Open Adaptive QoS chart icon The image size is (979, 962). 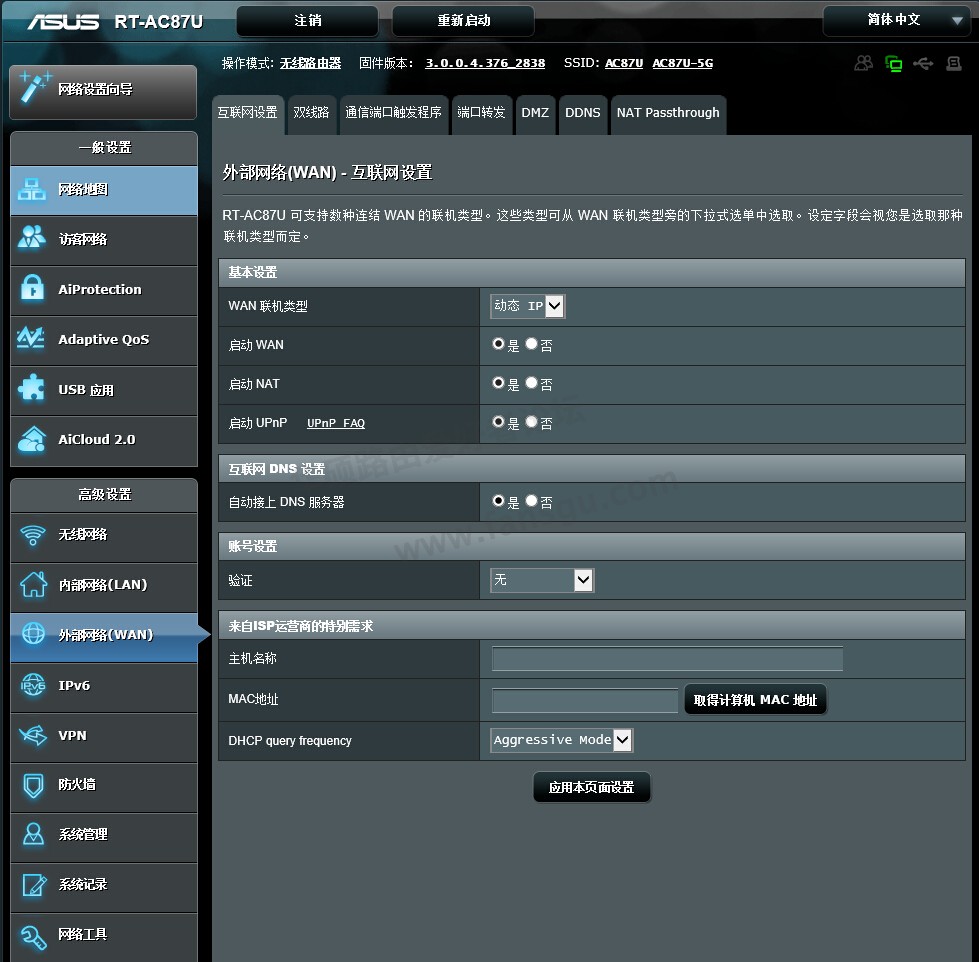click(x=31, y=338)
